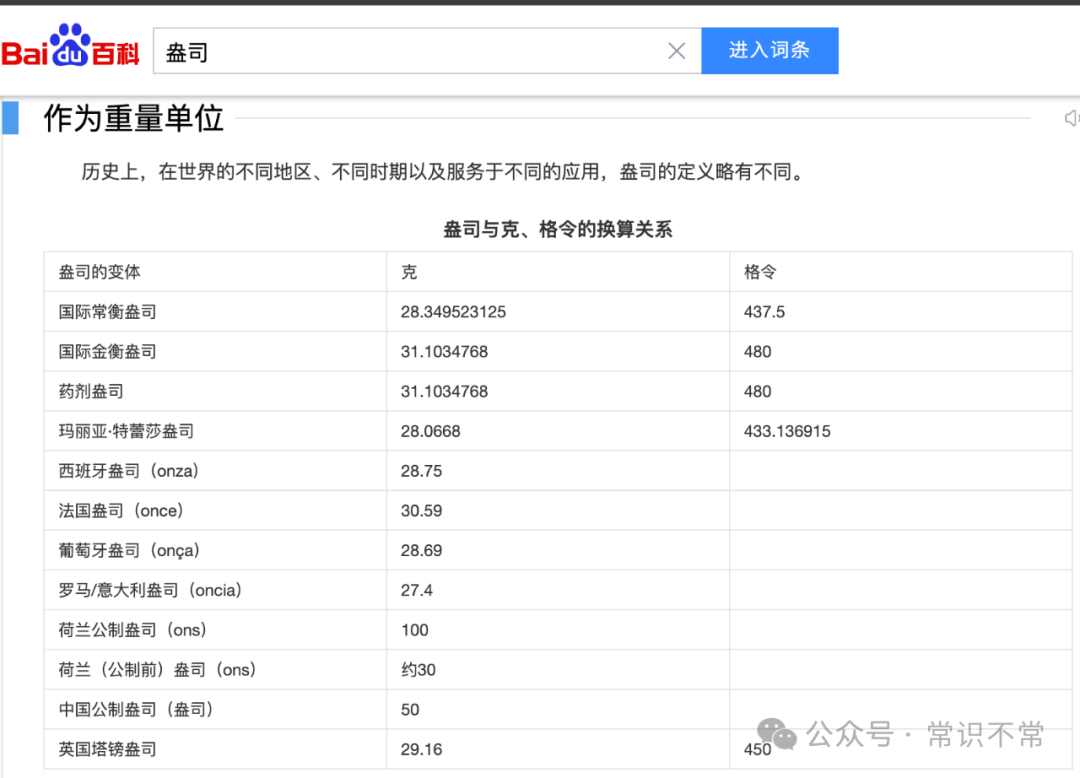
Task: Select the value 28.0668
Action: click(430, 432)
